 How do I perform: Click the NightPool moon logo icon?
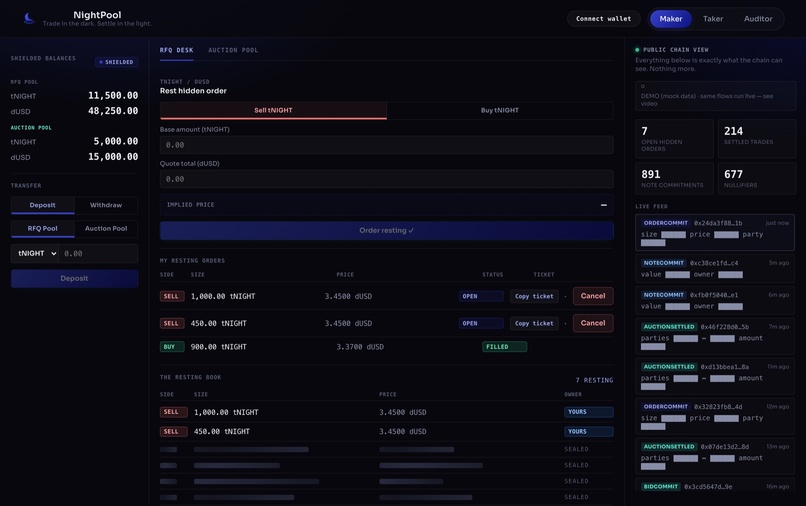(29, 19)
